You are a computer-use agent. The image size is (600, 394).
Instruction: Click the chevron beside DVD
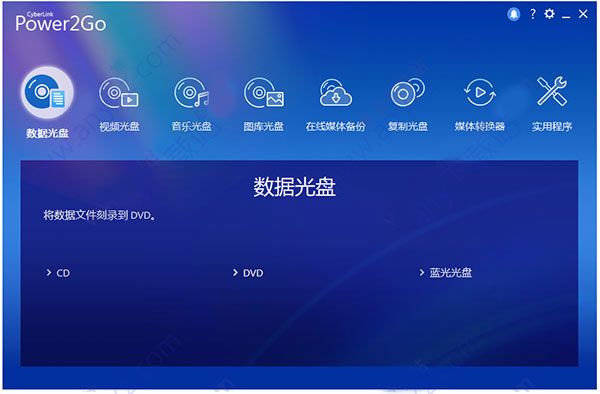pos(235,272)
